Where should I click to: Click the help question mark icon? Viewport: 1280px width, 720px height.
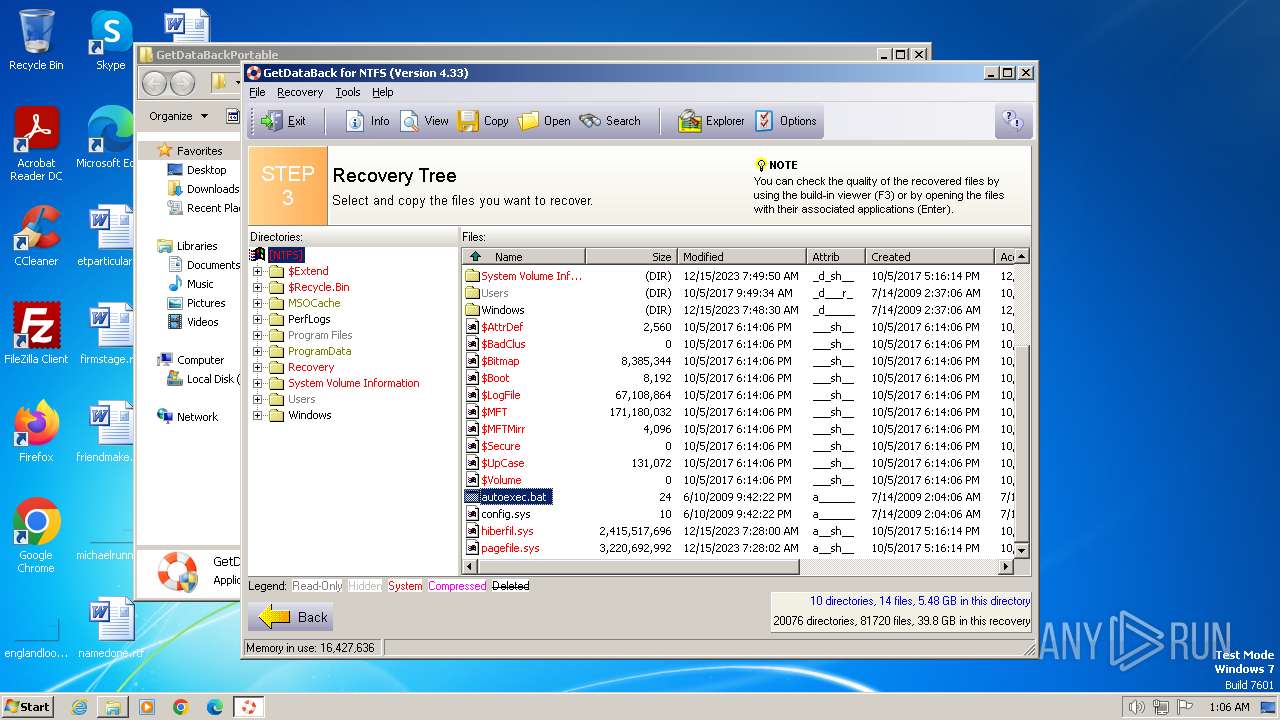pos(1013,121)
